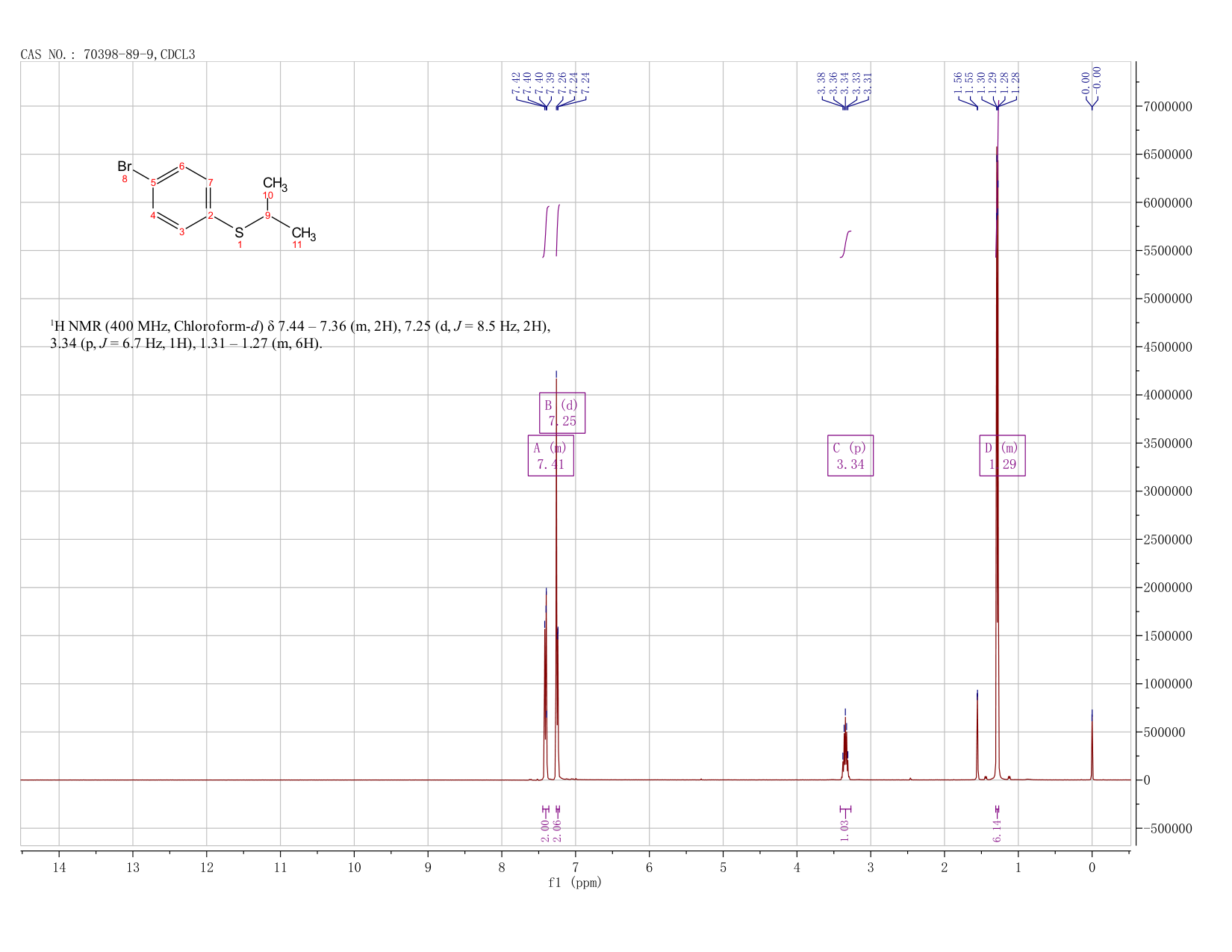This screenshot has height=952, width=1232.
Task: Click the 7000000 intensity axis tick
Action: [x=1167, y=107]
